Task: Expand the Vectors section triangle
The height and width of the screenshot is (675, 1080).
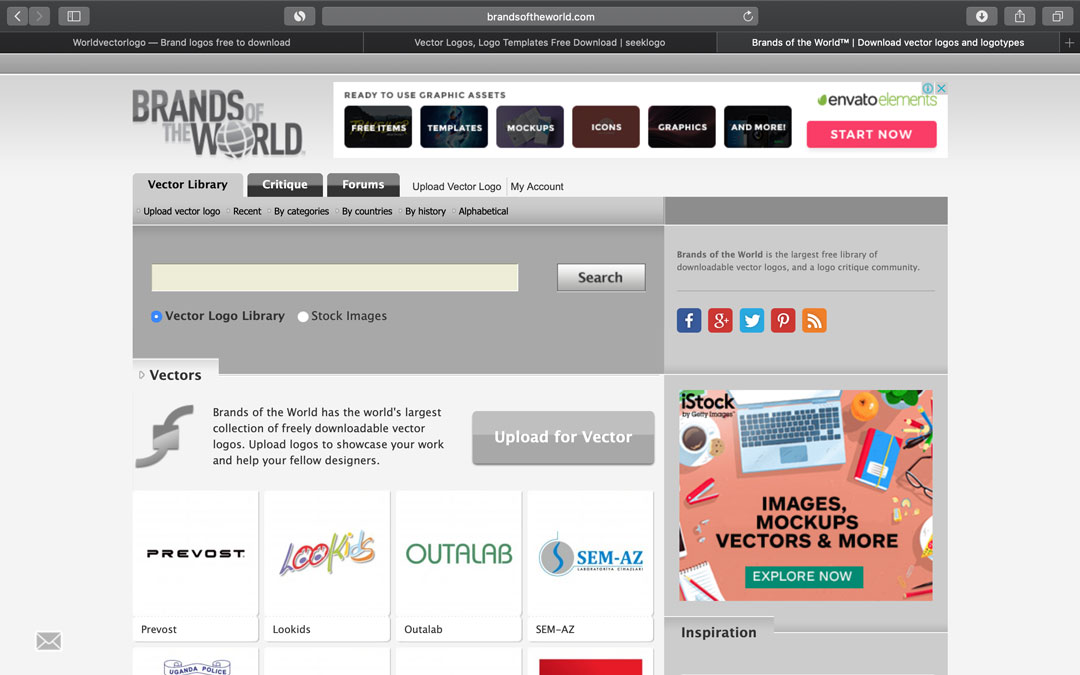Action: click(x=141, y=375)
